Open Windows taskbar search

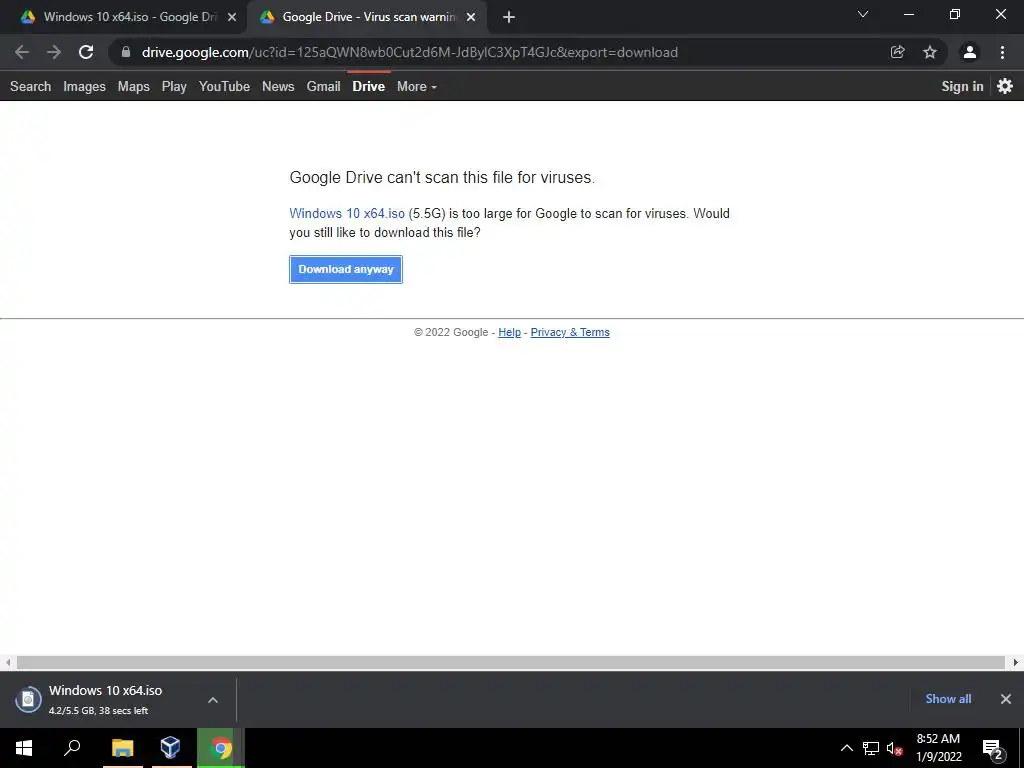click(72, 748)
